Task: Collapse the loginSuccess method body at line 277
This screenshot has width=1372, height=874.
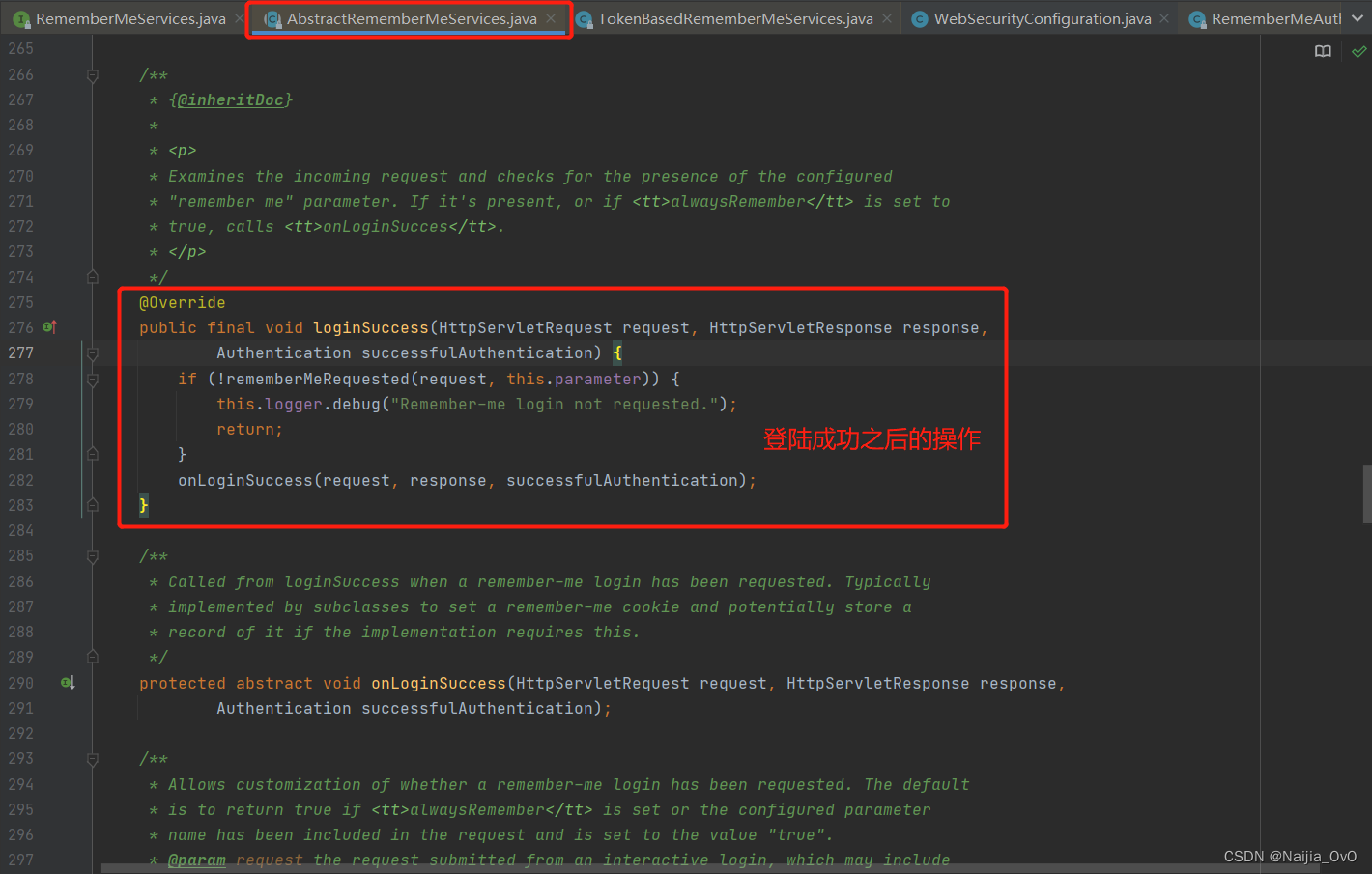Action: point(93,353)
